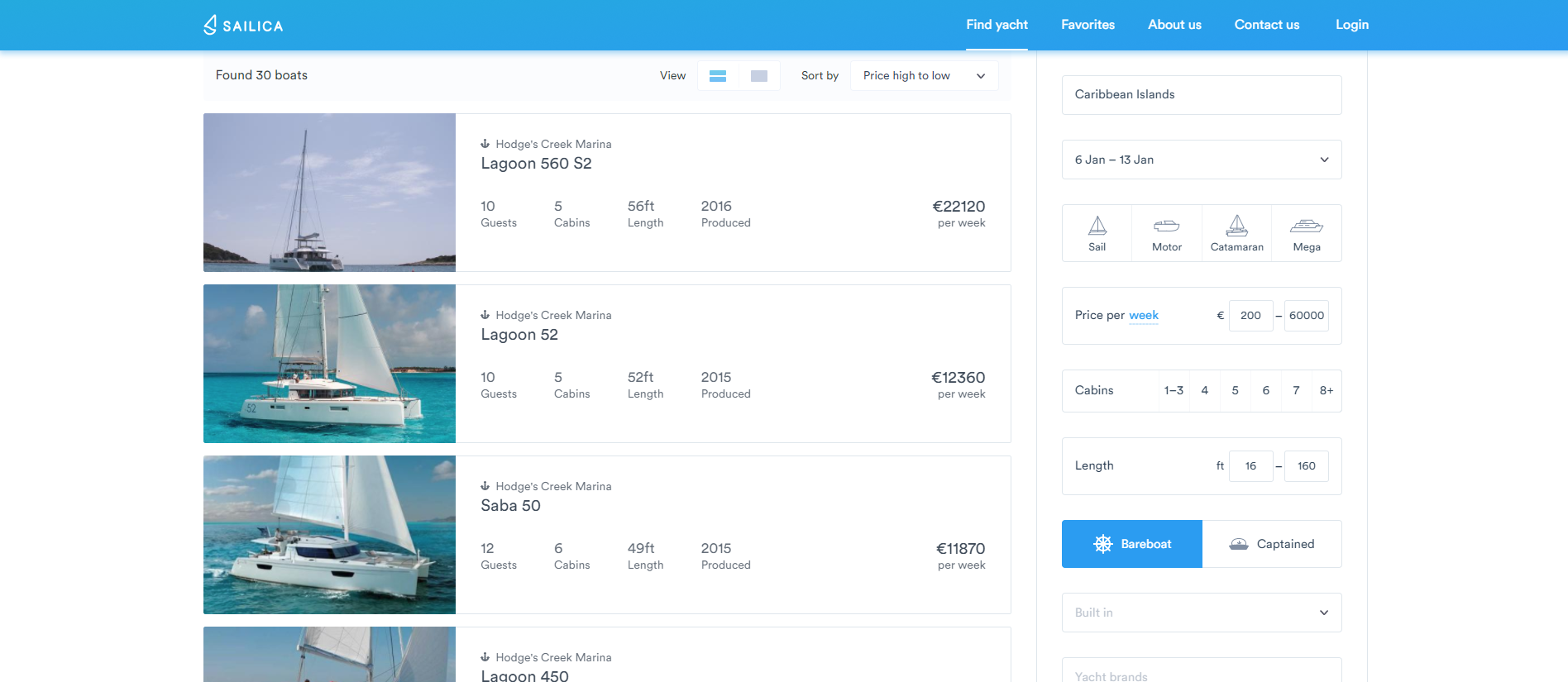Toggle the price per week link
Image resolution: width=1568 pixels, height=682 pixels.
tap(1144, 316)
